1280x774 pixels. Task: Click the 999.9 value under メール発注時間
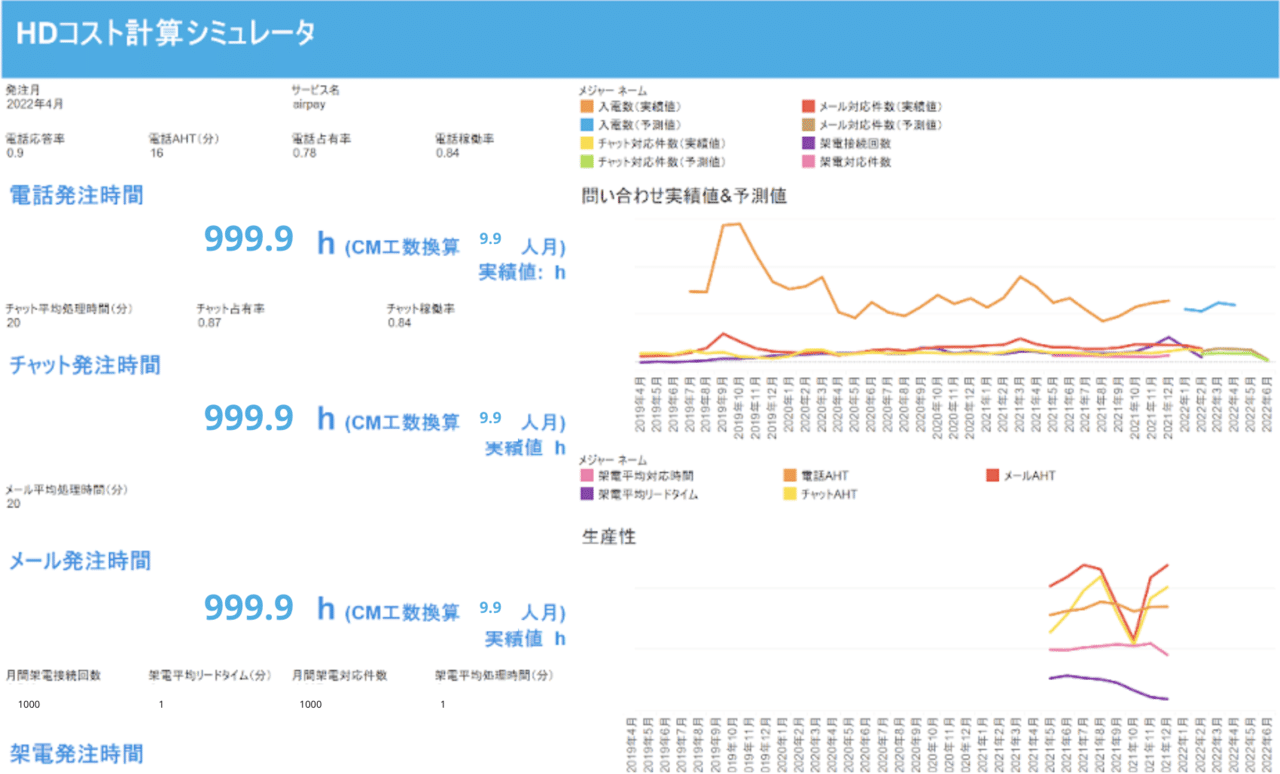point(249,607)
